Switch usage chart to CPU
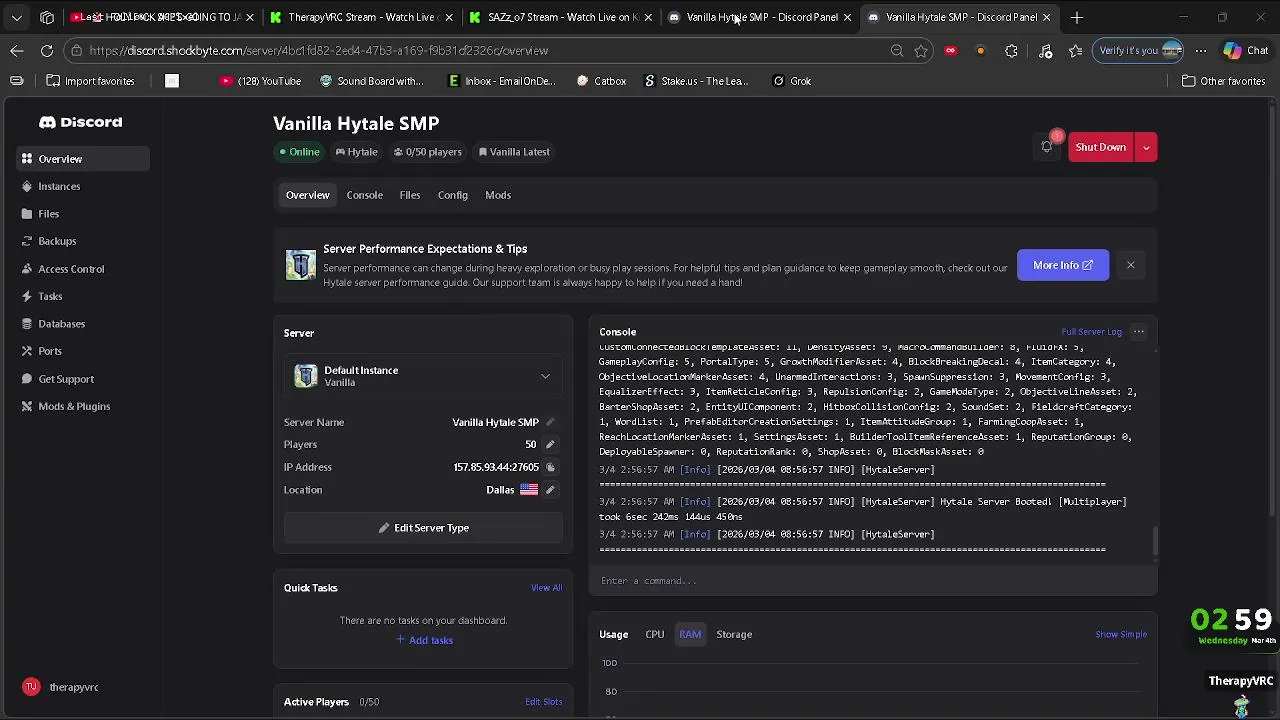 click(x=655, y=634)
